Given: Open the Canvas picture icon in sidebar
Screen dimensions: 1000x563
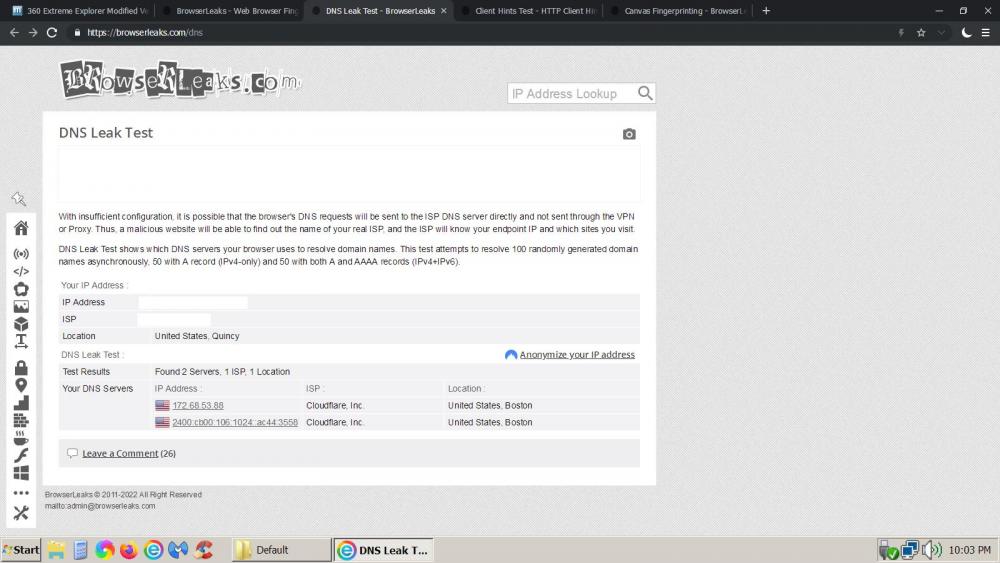Looking at the screenshot, I should [x=21, y=307].
